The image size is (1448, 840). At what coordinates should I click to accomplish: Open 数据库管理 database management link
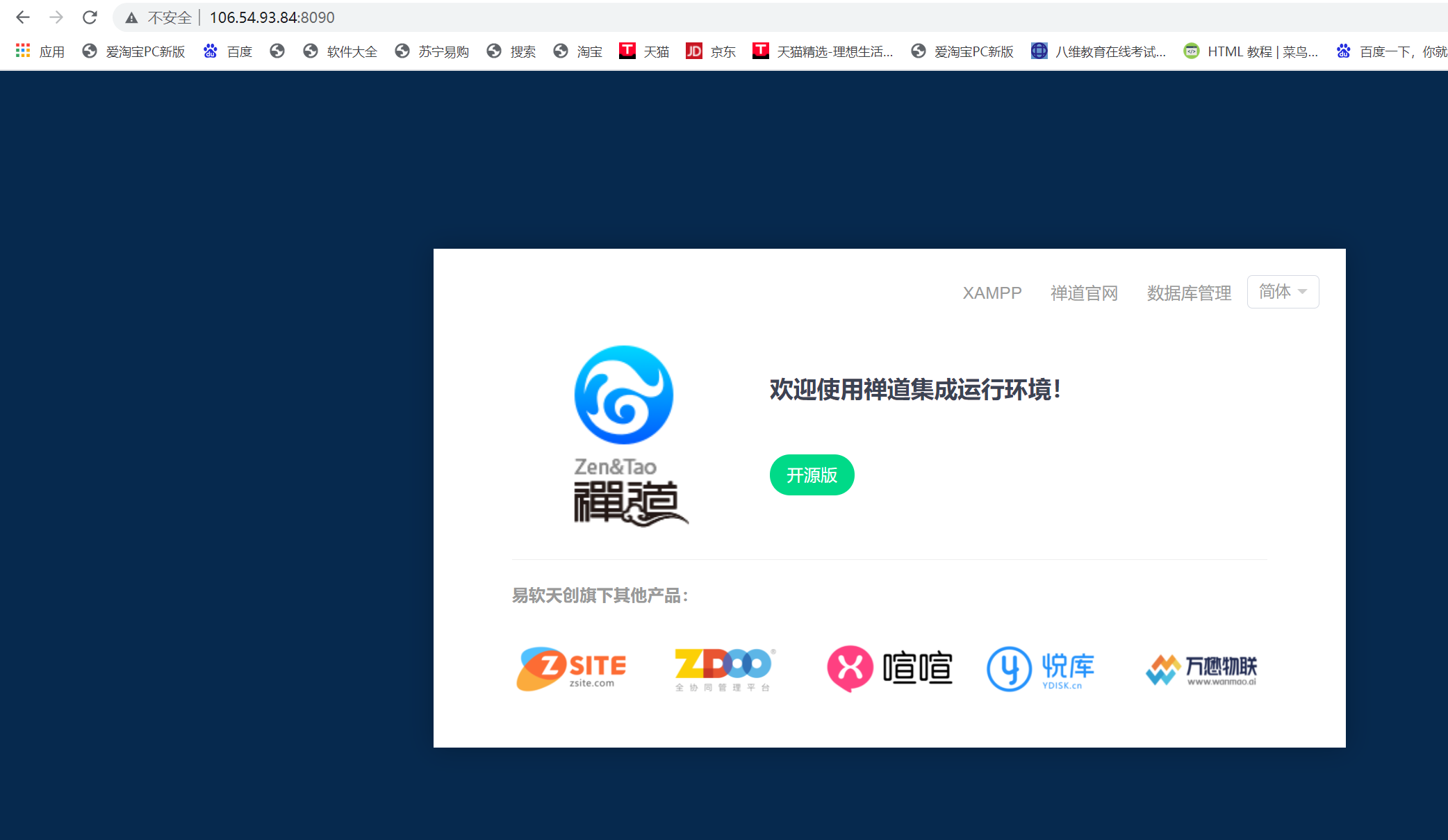click(x=1189, y=293)
